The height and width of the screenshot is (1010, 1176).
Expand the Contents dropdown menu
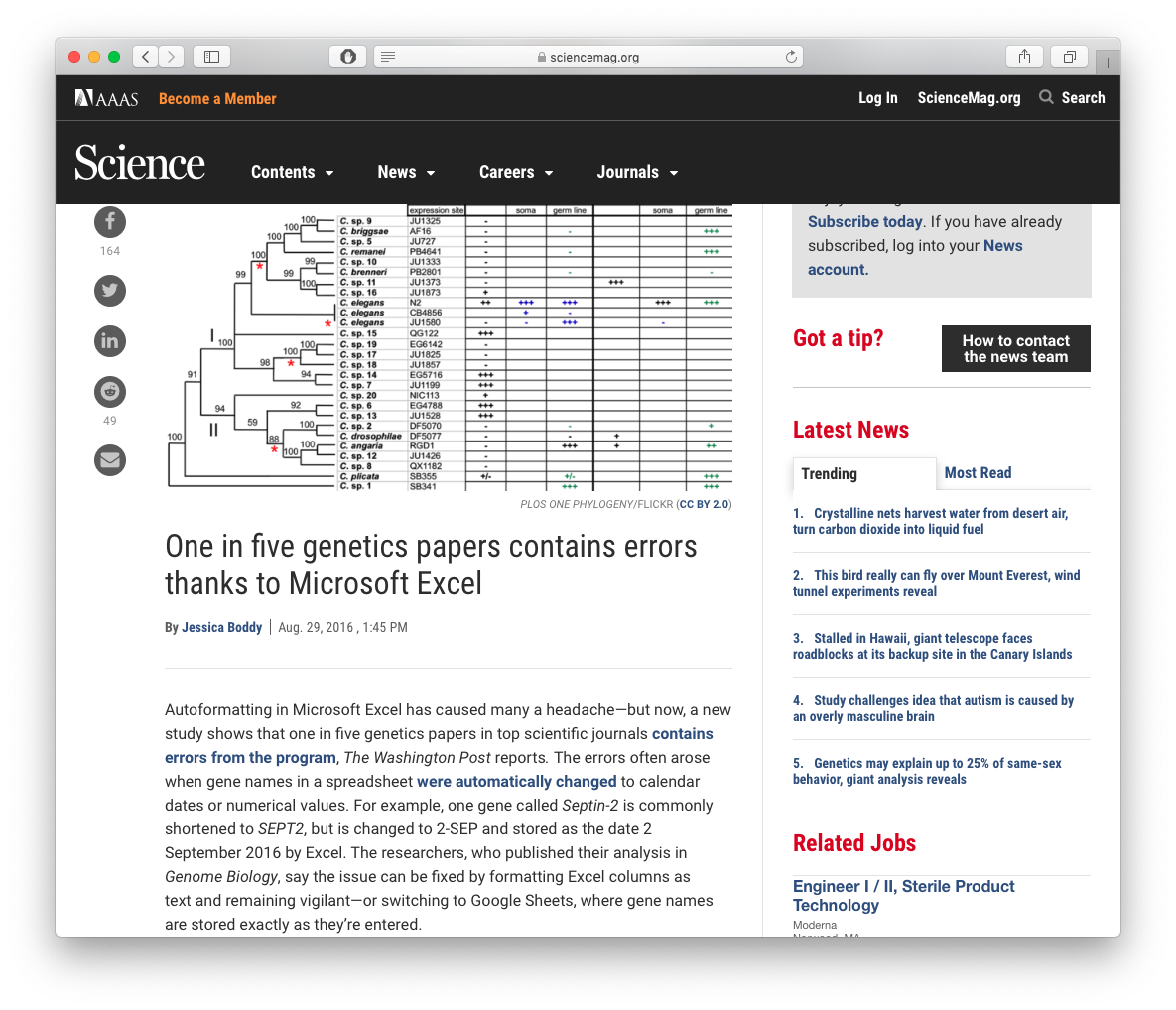292,172
